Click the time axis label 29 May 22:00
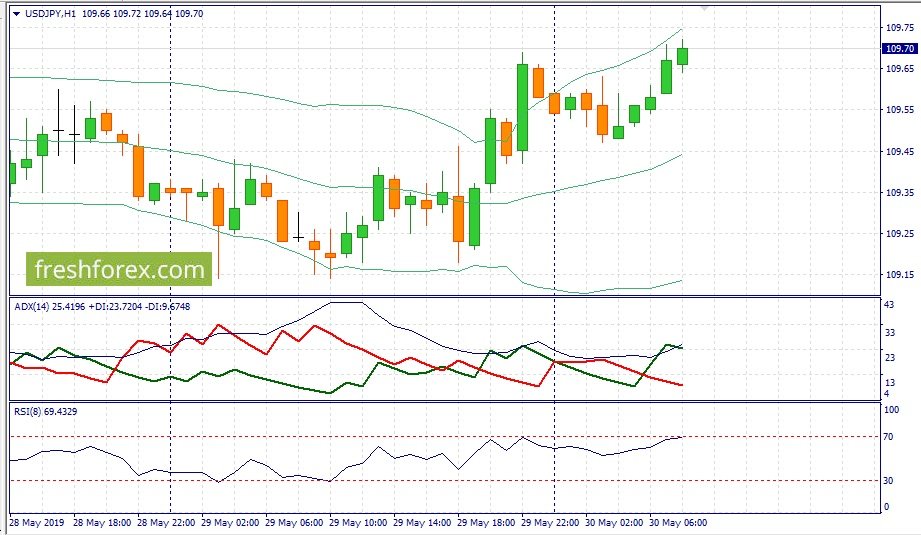 click(x=550, y=523)
